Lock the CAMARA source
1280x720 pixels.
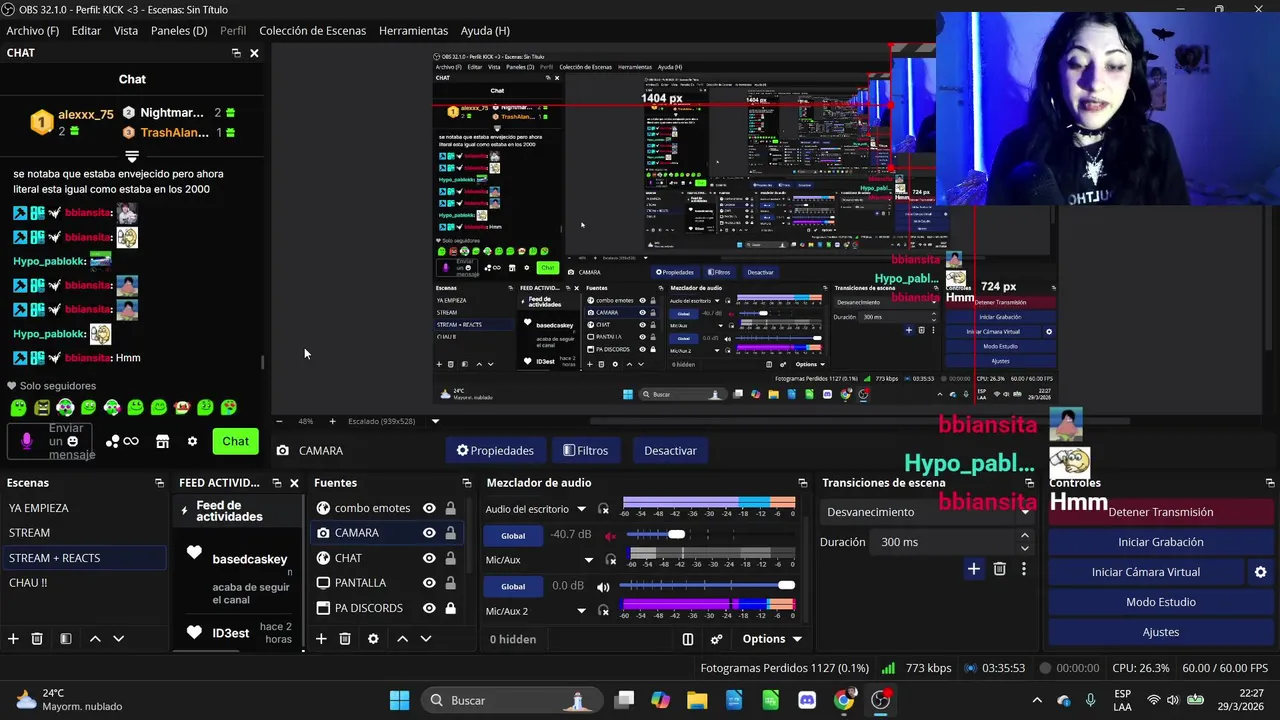click(450, 533)
